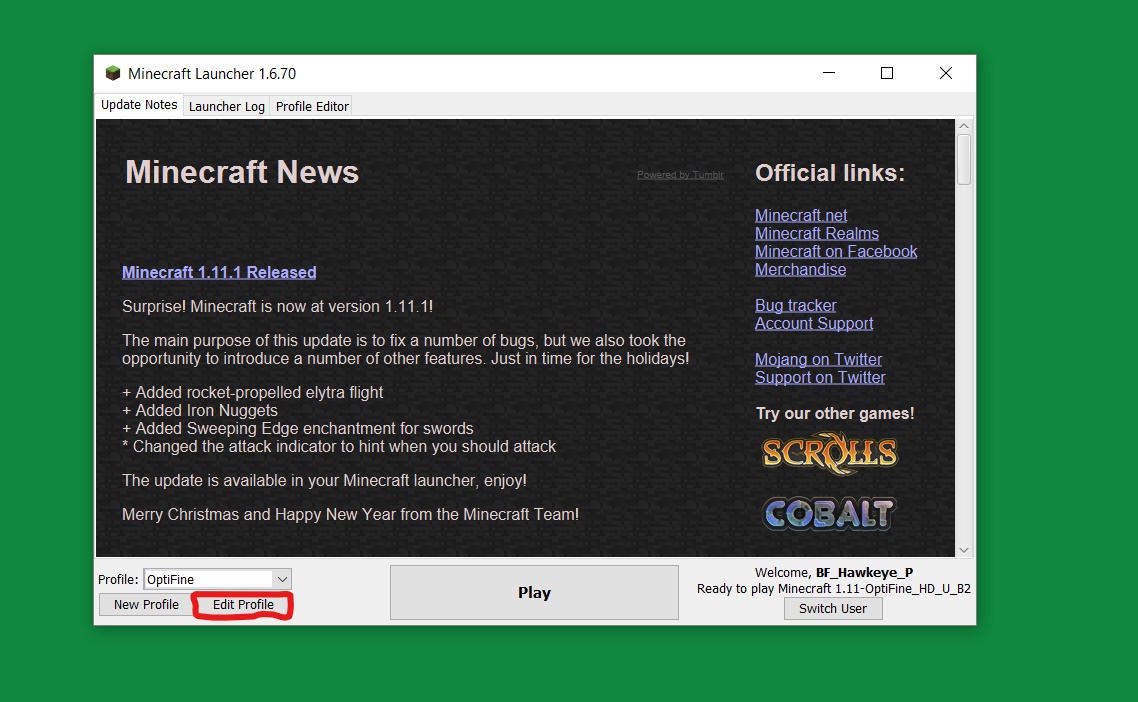
Task: Click the Switch User button
Action: [x=833, y=608]
